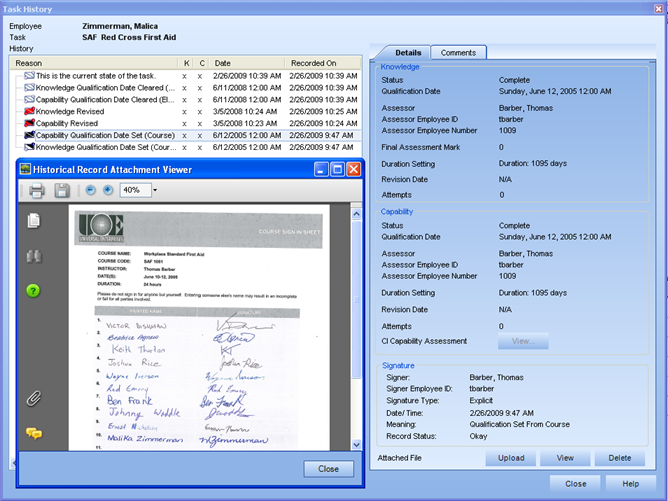Click envelope icon of current state row

coord(29,76)
